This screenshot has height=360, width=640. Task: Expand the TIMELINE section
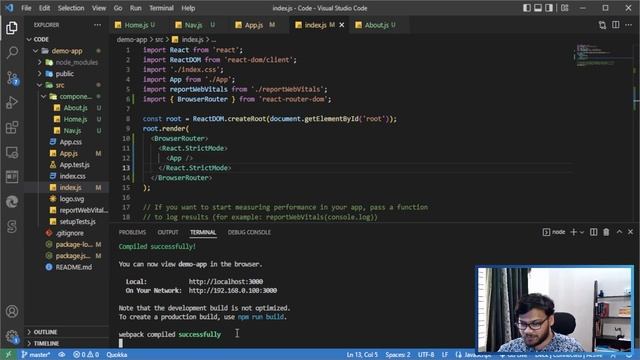pyautogui.click(x=46, y=343)
